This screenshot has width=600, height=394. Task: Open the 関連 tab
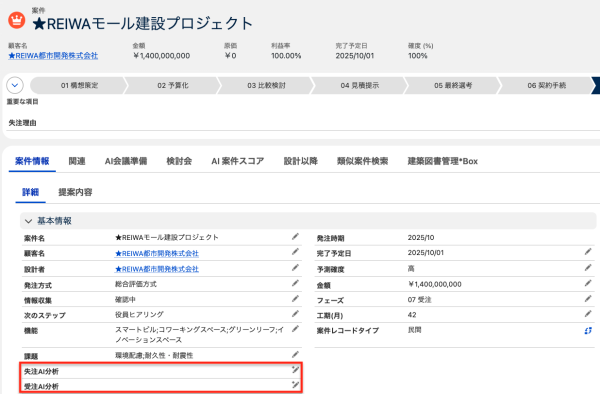pyautogui.click(x=77, y=161)
